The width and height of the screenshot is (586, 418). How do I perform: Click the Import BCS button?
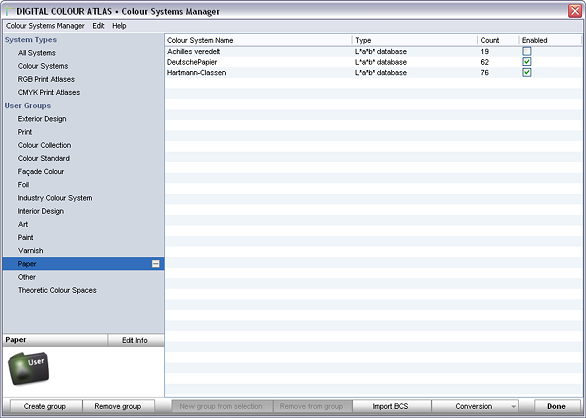click(x=391, y=406)
